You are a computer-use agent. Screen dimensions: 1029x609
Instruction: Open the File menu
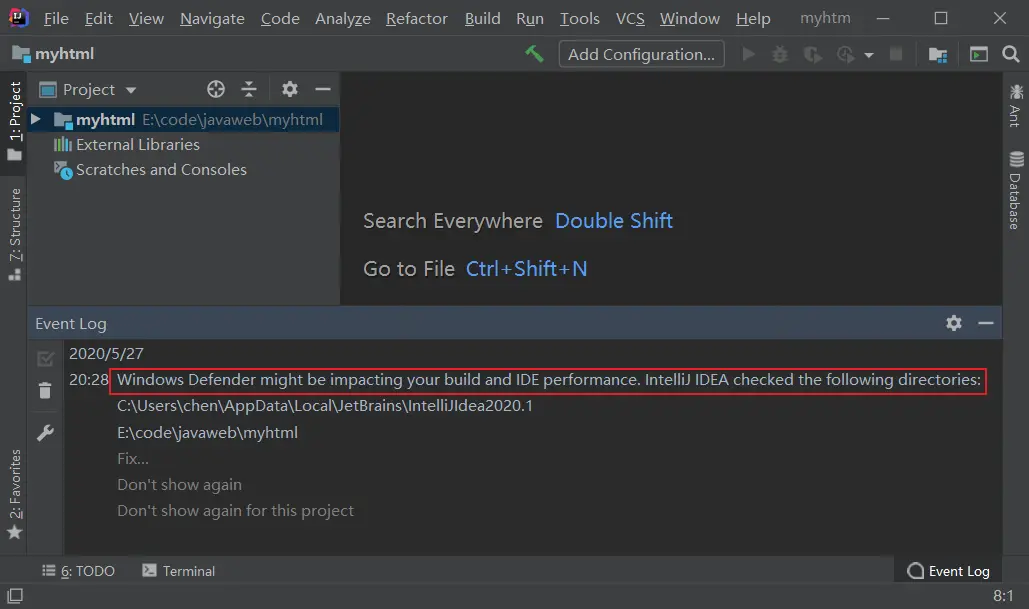56,18
